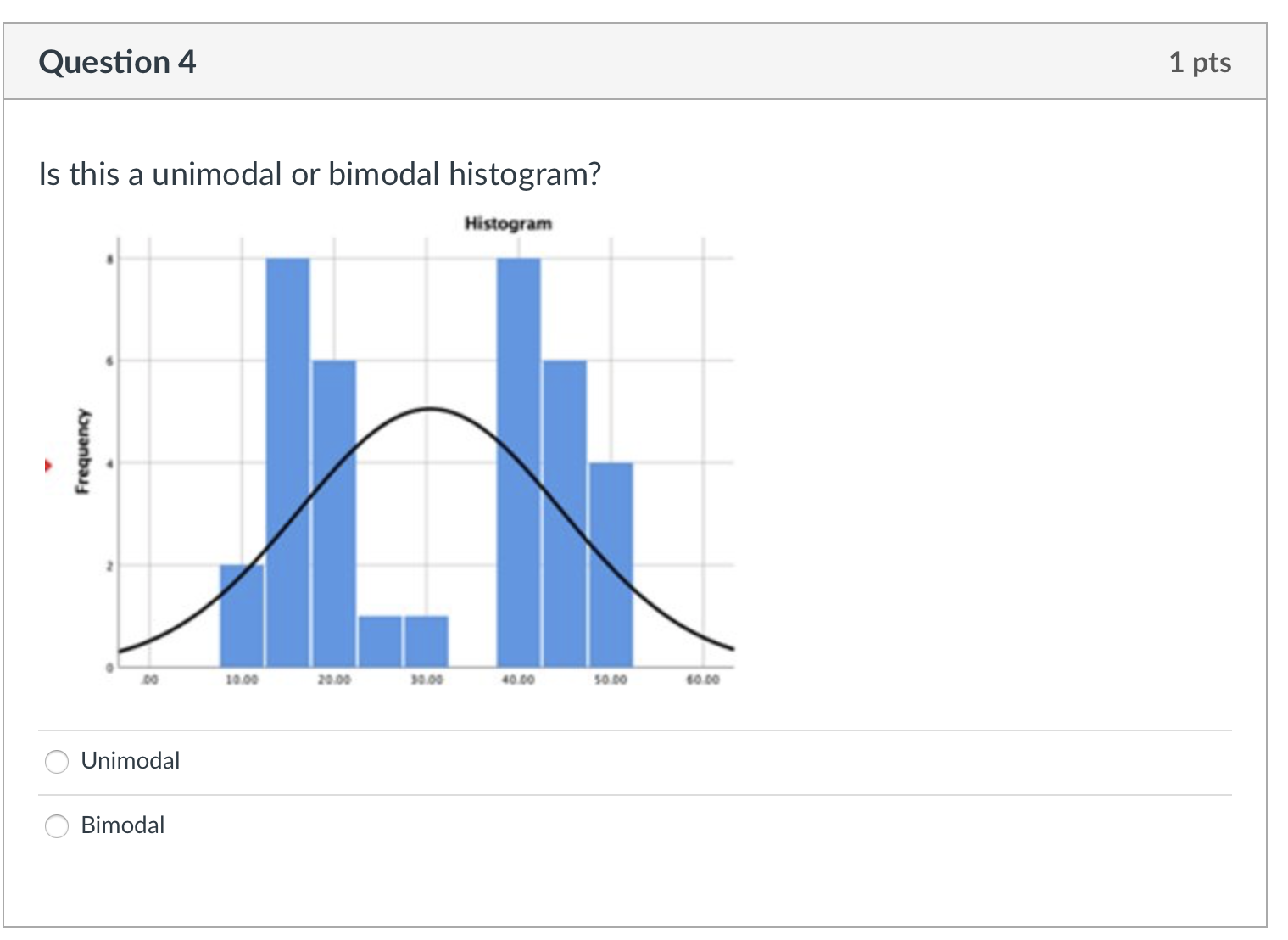
Task: Click the Histogram title above the chart
Action: (x=507, y=223)
